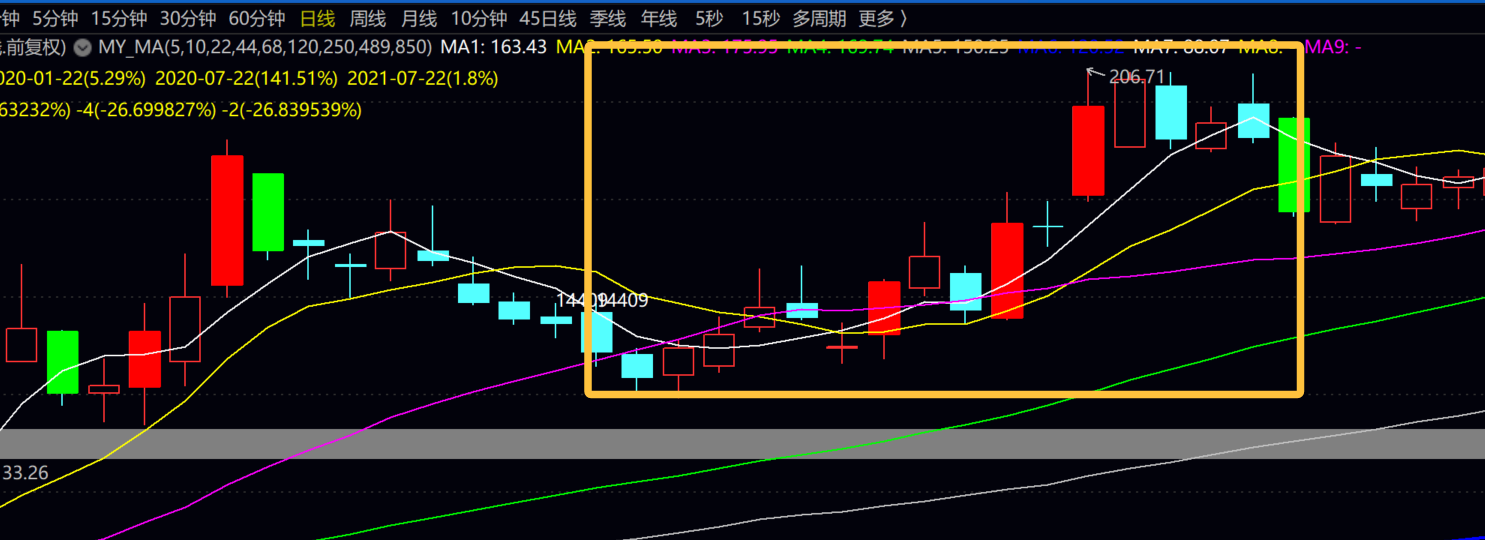
Task: Select the 日线 daily chart tab
Action: (x=317, y=18)
